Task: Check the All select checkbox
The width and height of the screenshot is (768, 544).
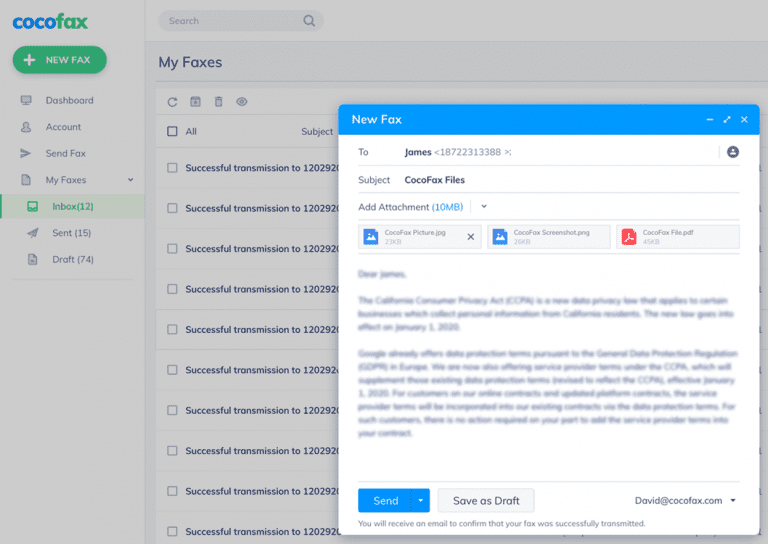Action: click(x=172, y=131)
